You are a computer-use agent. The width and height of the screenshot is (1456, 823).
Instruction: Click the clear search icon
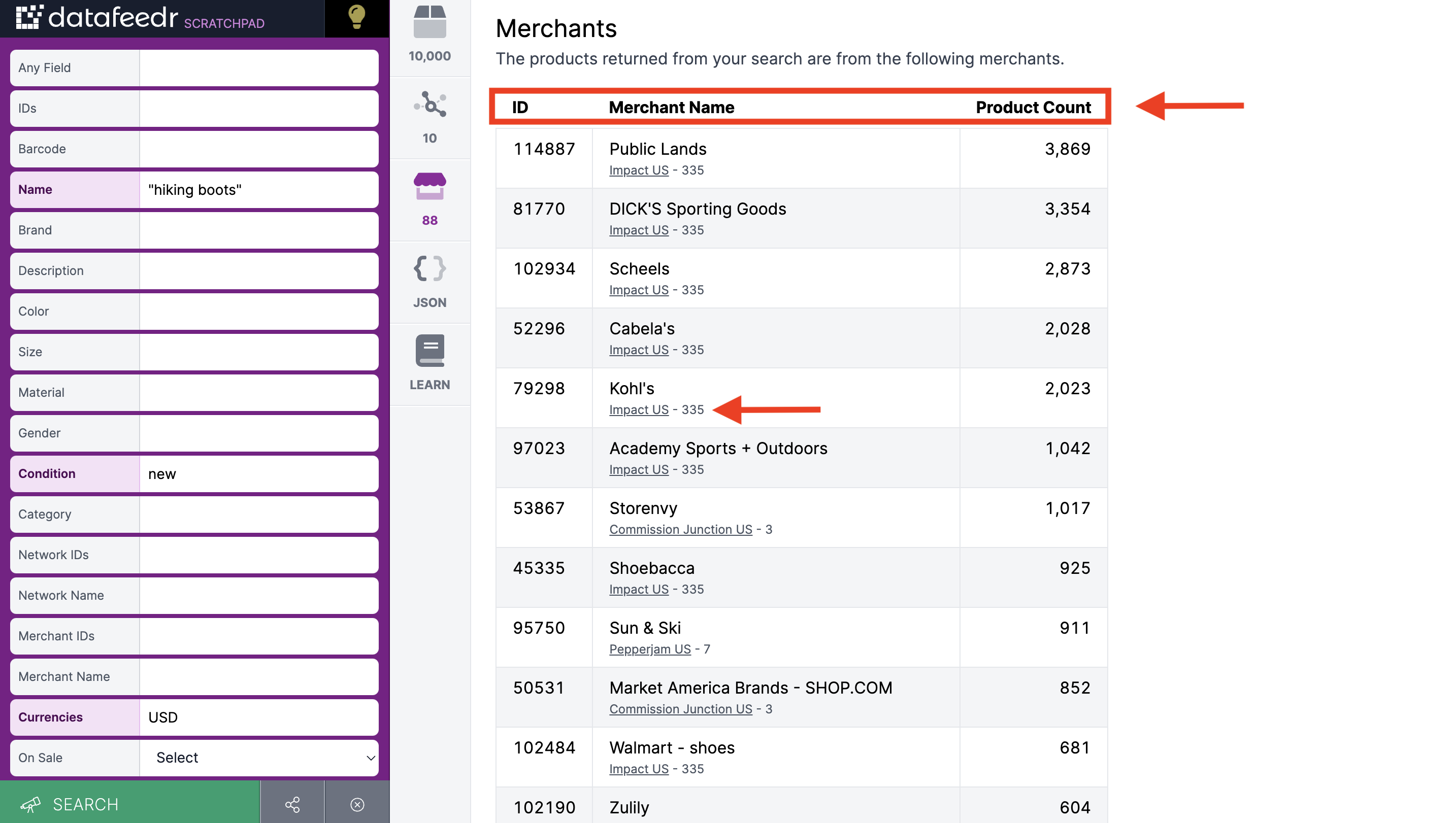[x=357, y=804]
